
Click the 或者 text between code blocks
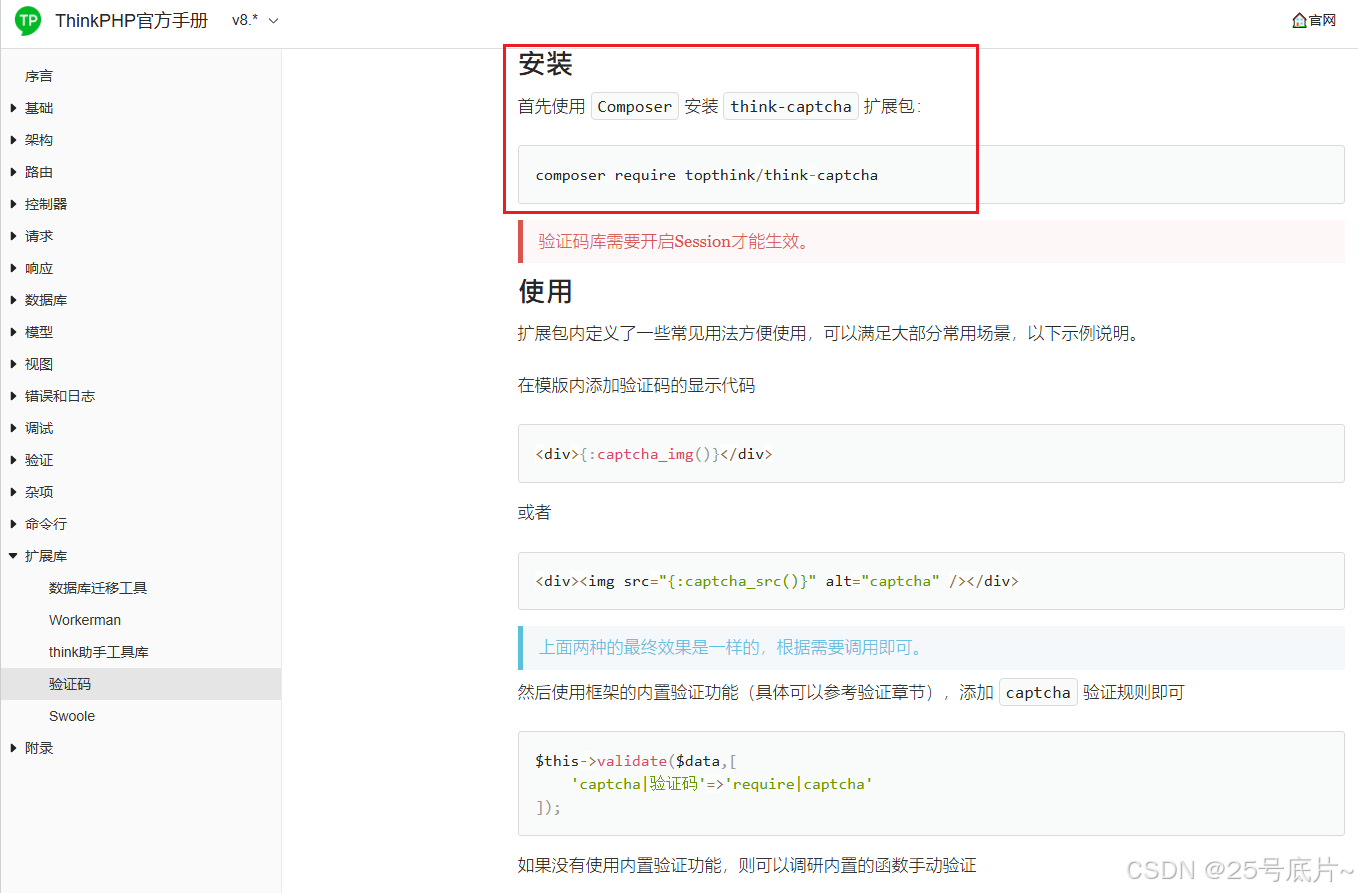click(534, 513)
